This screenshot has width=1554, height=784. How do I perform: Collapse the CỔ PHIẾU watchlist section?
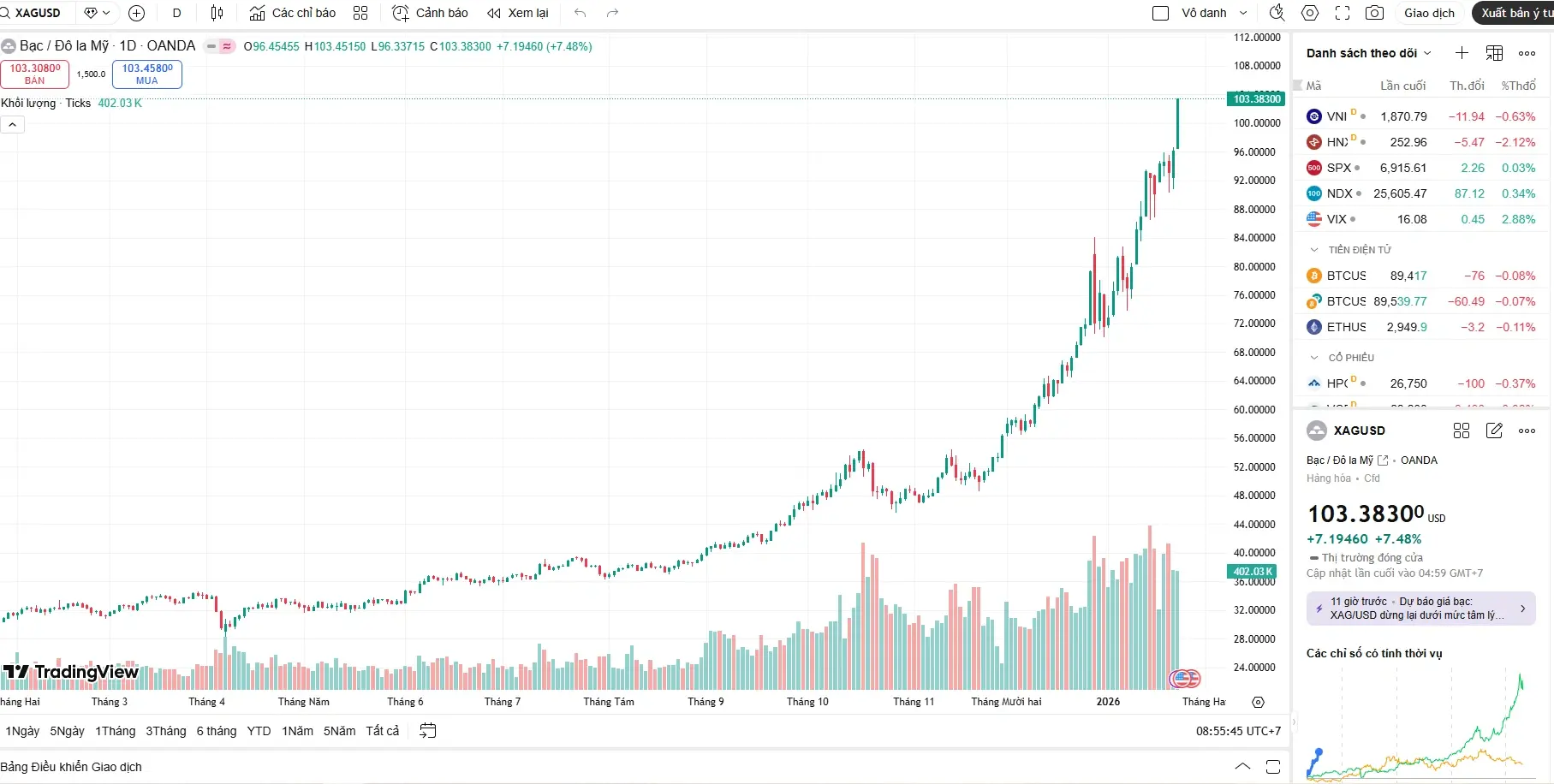[x=1314, y=358]
